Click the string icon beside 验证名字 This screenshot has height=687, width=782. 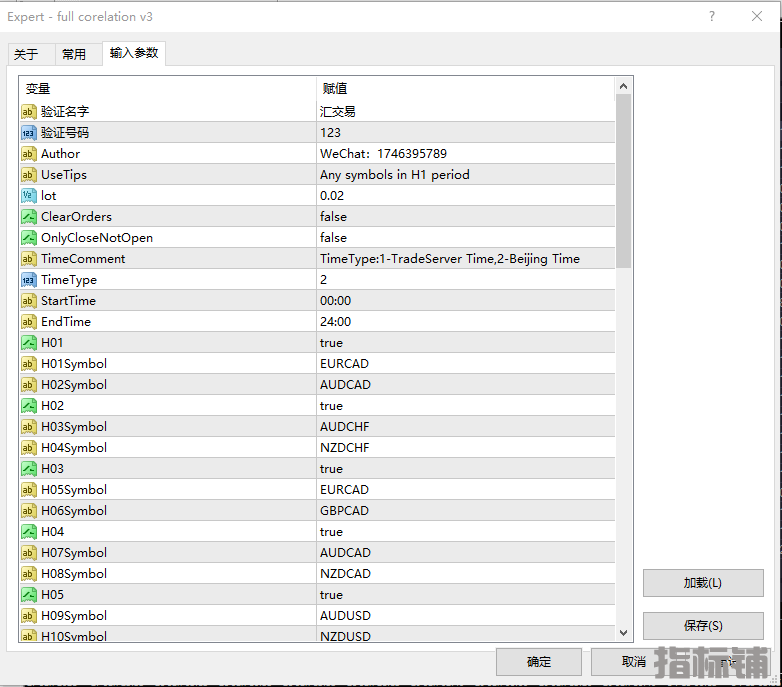tap(29, 111)
